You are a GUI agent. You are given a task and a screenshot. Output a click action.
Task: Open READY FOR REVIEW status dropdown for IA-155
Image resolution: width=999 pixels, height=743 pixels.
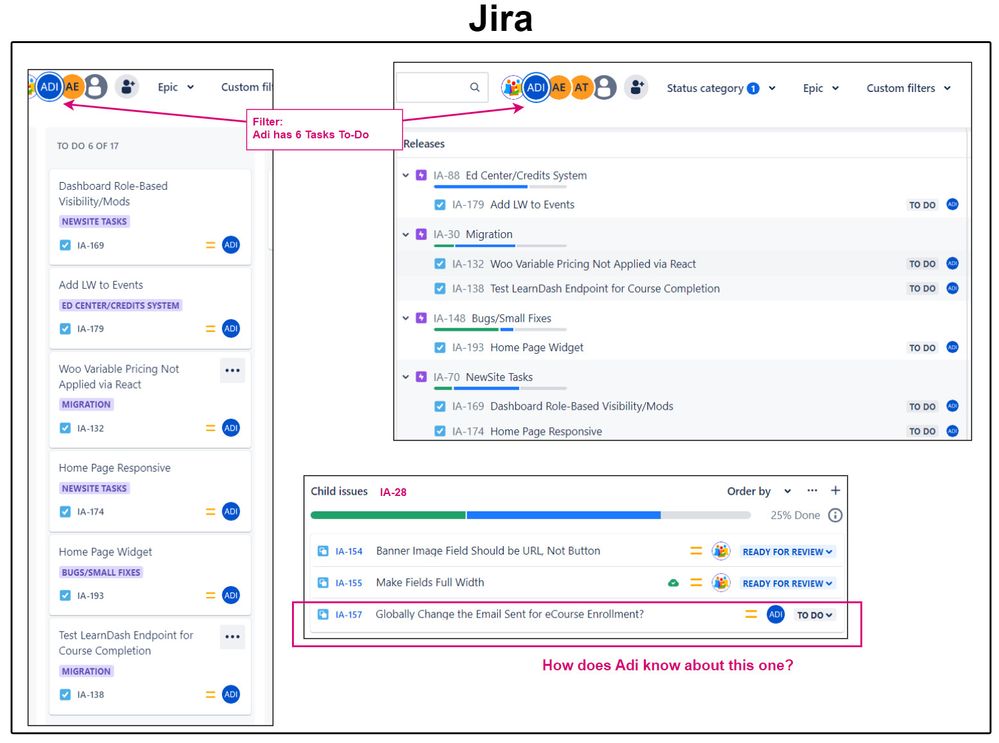[x=787, y=584]
